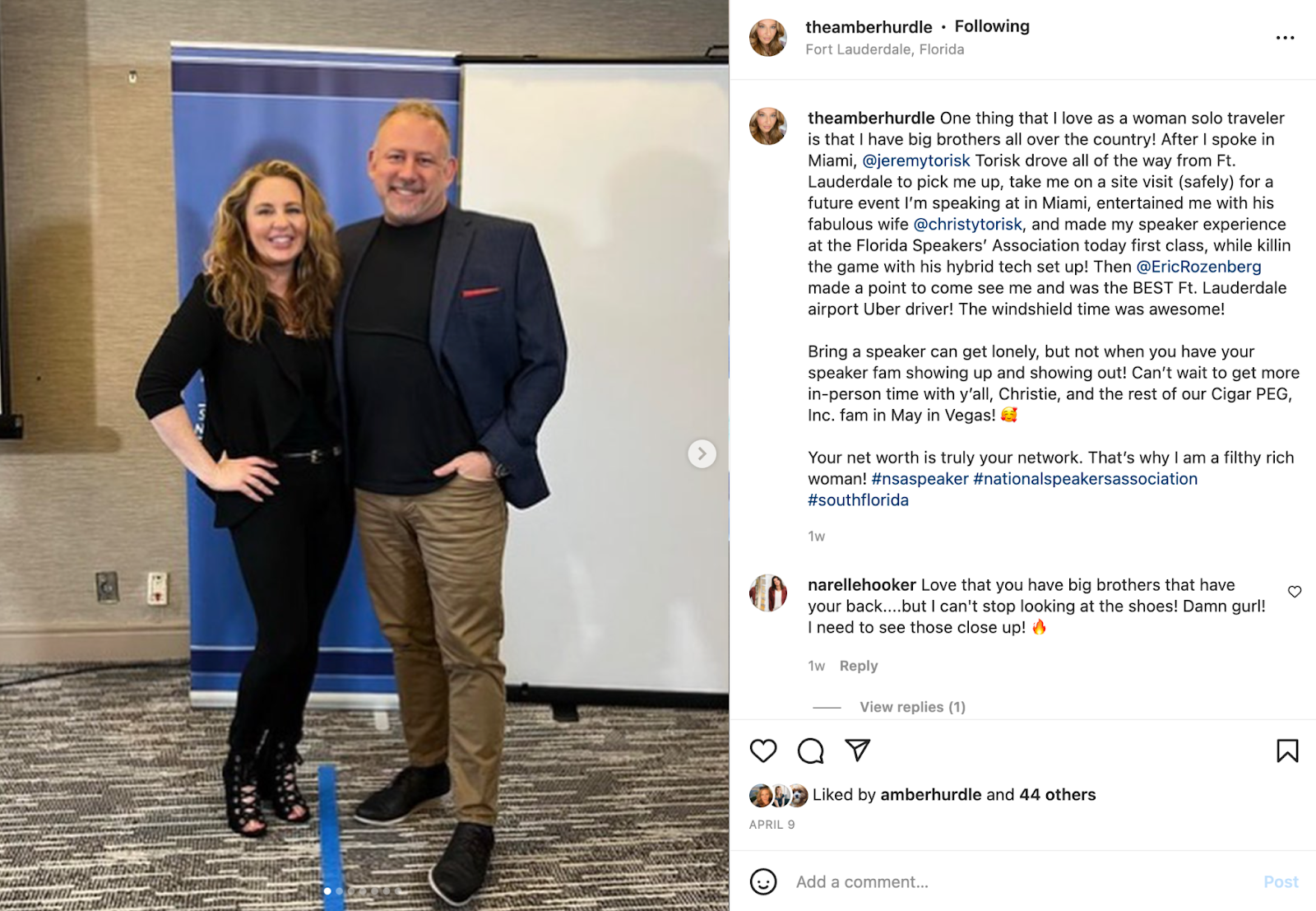Open three-dot more options menu
This screenshot has width=1316, height=911.
tap(1285, 38)
